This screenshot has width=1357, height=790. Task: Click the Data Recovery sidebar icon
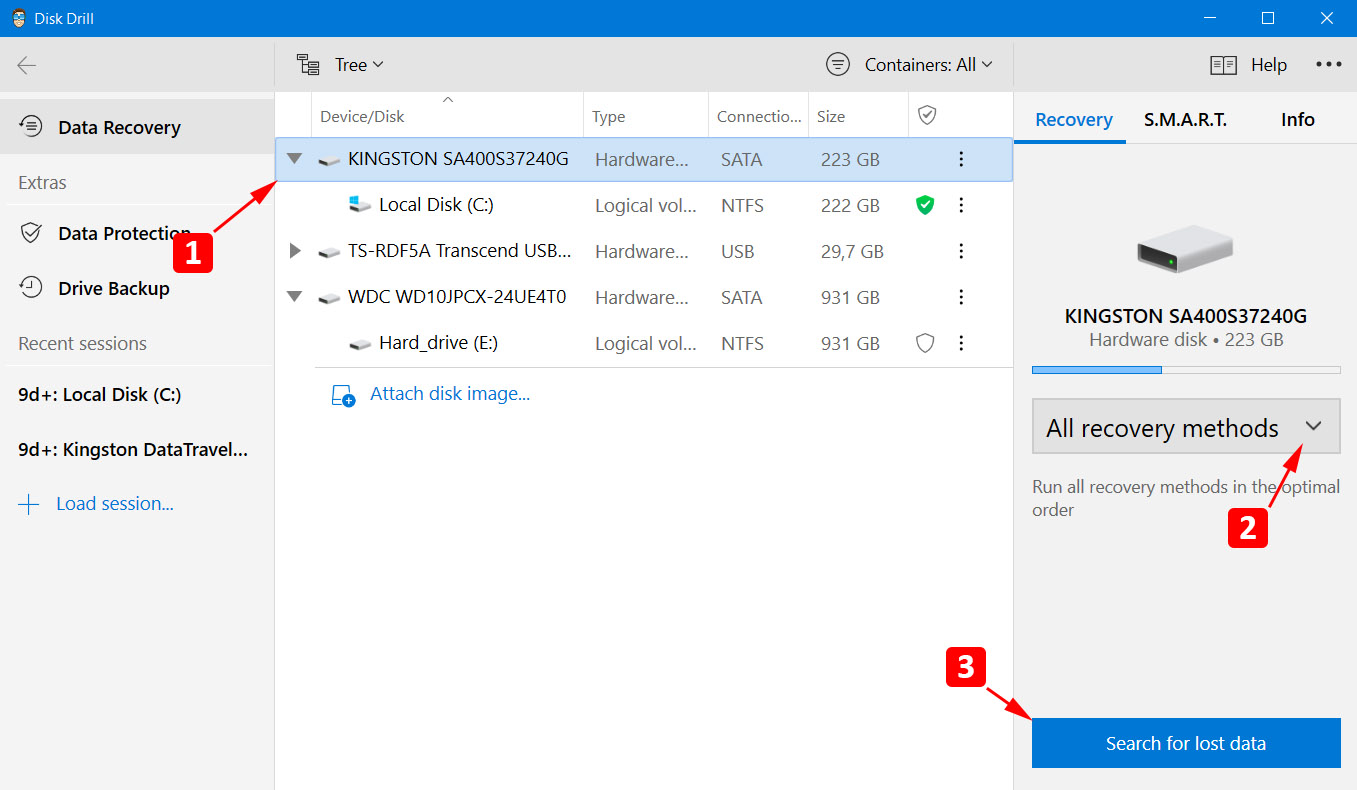(x=31, y=126)
